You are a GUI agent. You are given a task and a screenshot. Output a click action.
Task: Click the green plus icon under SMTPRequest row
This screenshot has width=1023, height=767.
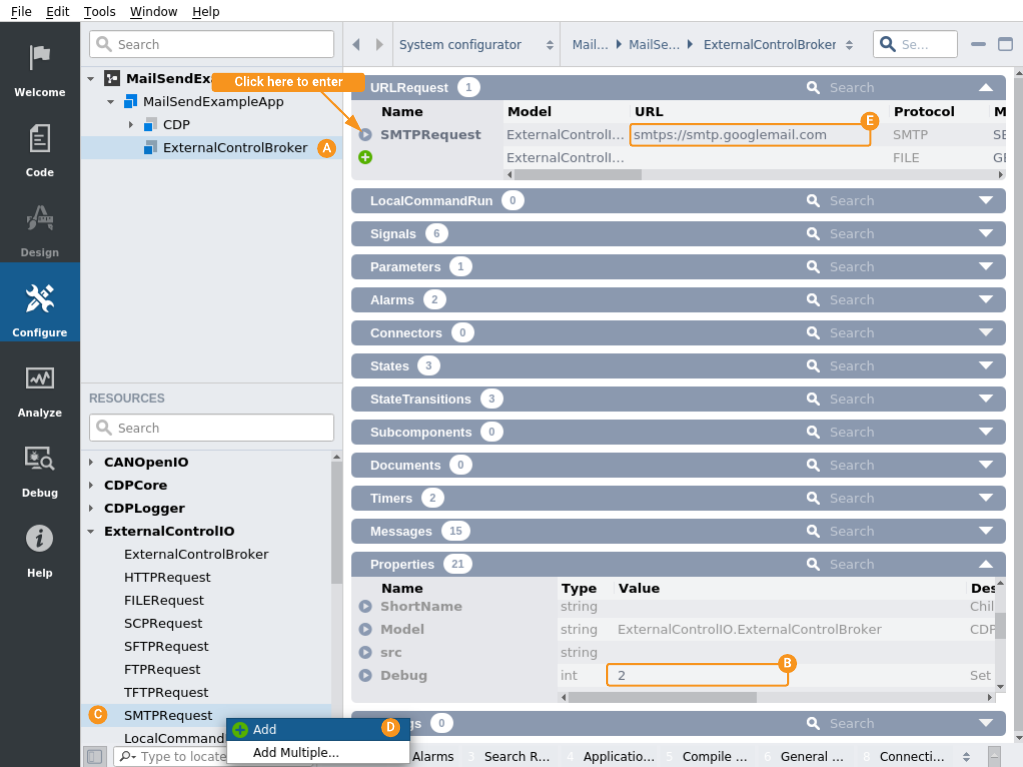pyautogui.click(x=365, y=157)
